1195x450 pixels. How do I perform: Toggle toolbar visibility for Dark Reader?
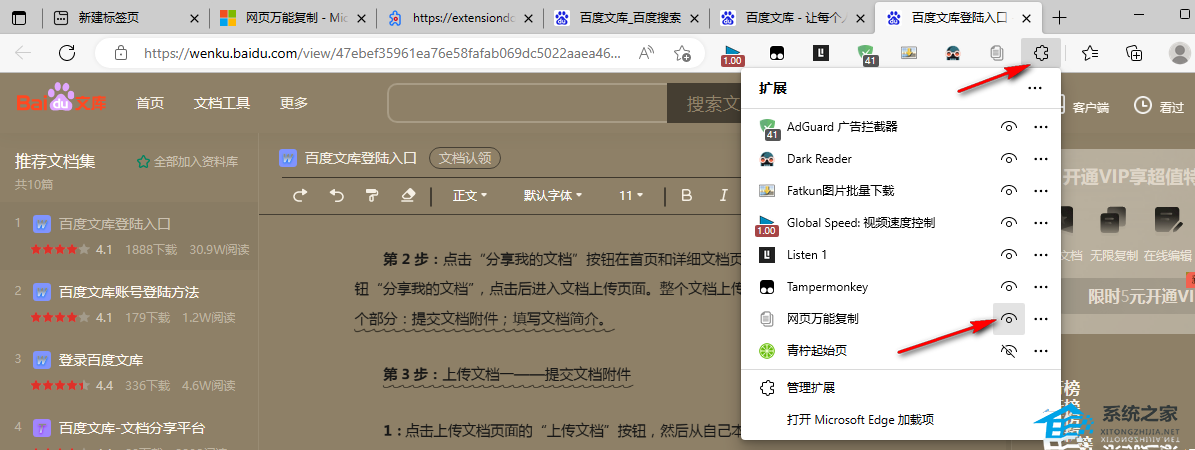[1009, 159]
